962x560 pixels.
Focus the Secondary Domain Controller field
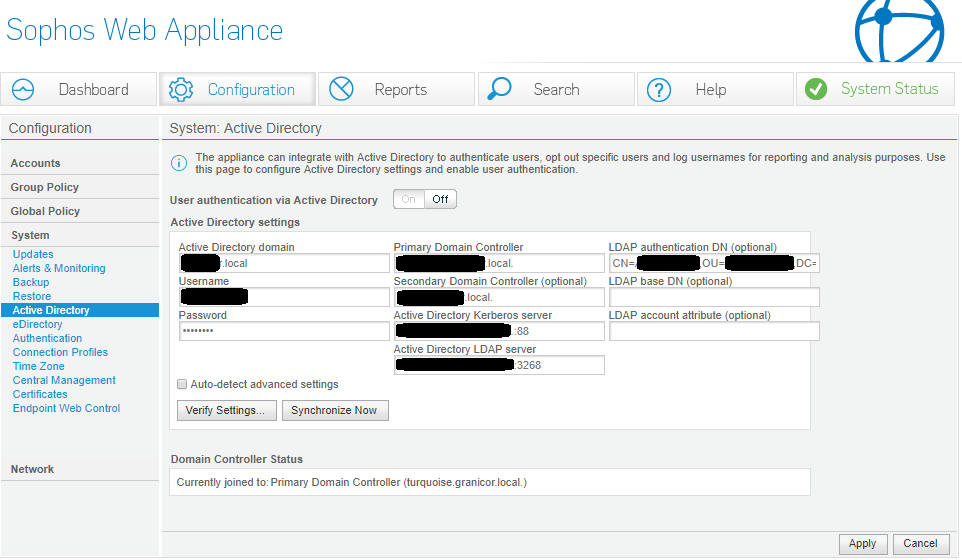(x=499, y=297)
